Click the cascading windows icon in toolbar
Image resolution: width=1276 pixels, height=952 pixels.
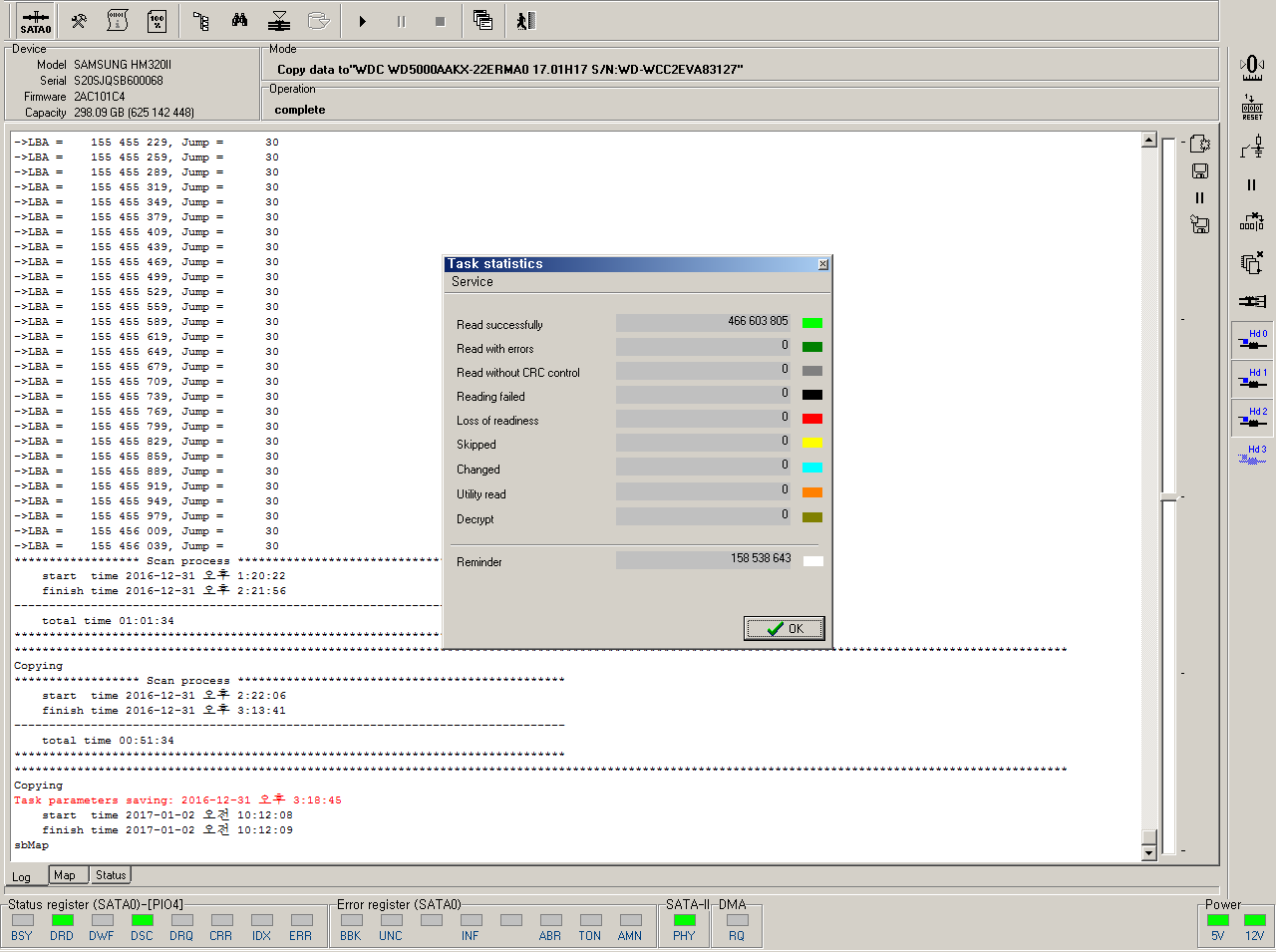[x=482, y=21]
